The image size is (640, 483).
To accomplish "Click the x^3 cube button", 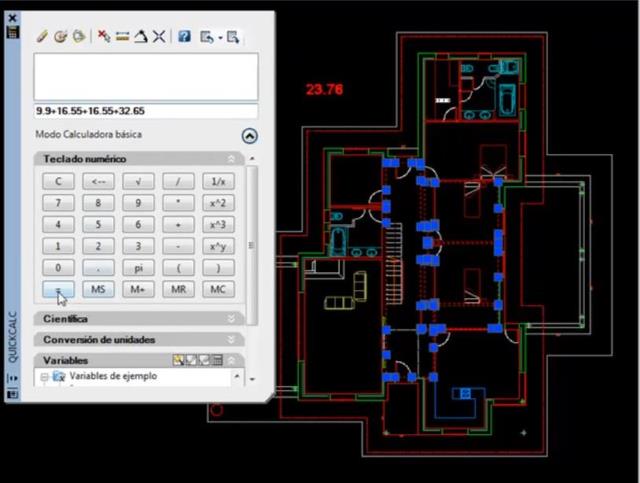I will click(x=218, y=225).
